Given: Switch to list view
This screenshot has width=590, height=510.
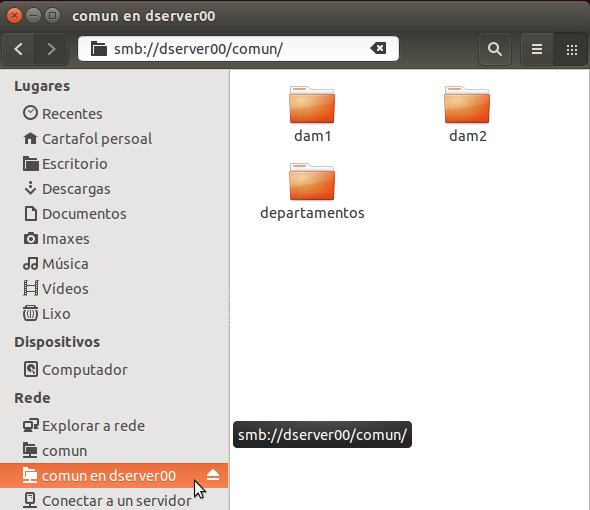Looking at the screenshot, I should tap(537, 49).
